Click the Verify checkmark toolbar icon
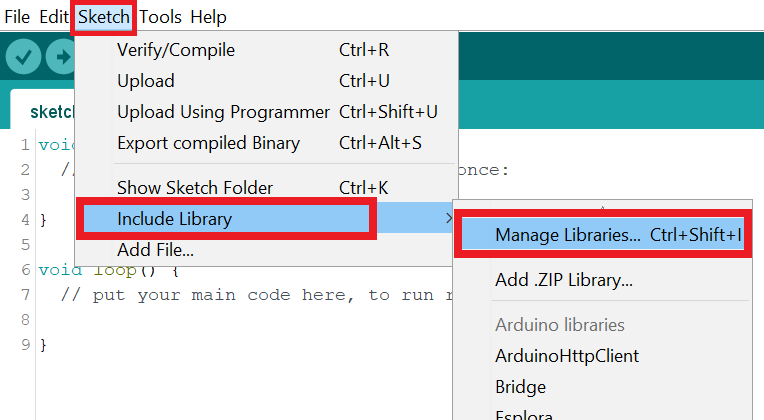 (22, 57)
